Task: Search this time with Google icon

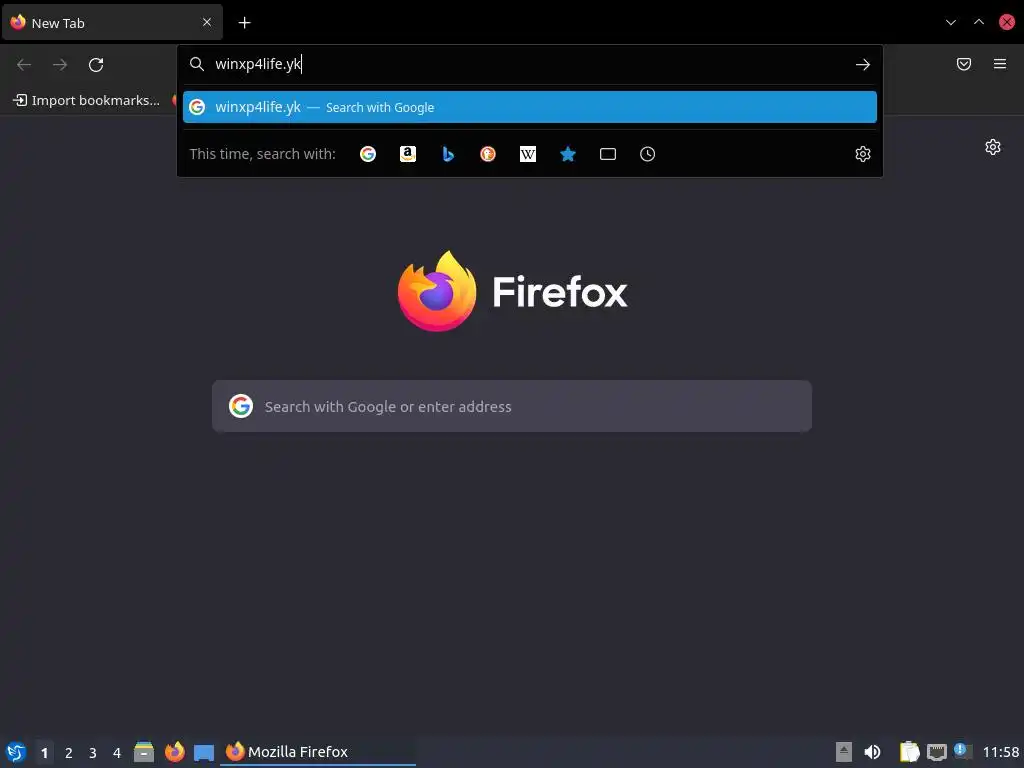Action: pos(368,154)
